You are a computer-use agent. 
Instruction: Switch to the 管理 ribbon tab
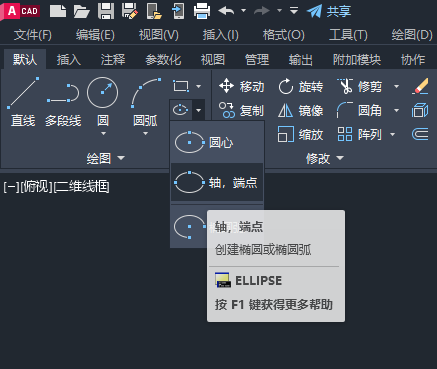coord(257,60)
